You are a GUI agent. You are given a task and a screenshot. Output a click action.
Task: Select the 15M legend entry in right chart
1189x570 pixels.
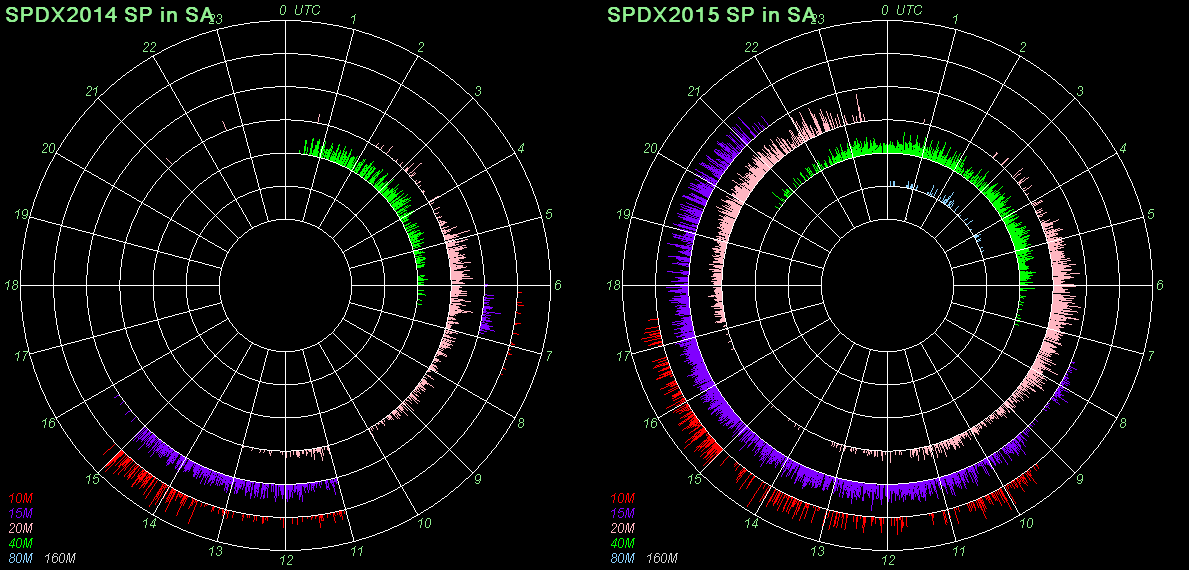[621, 513]
